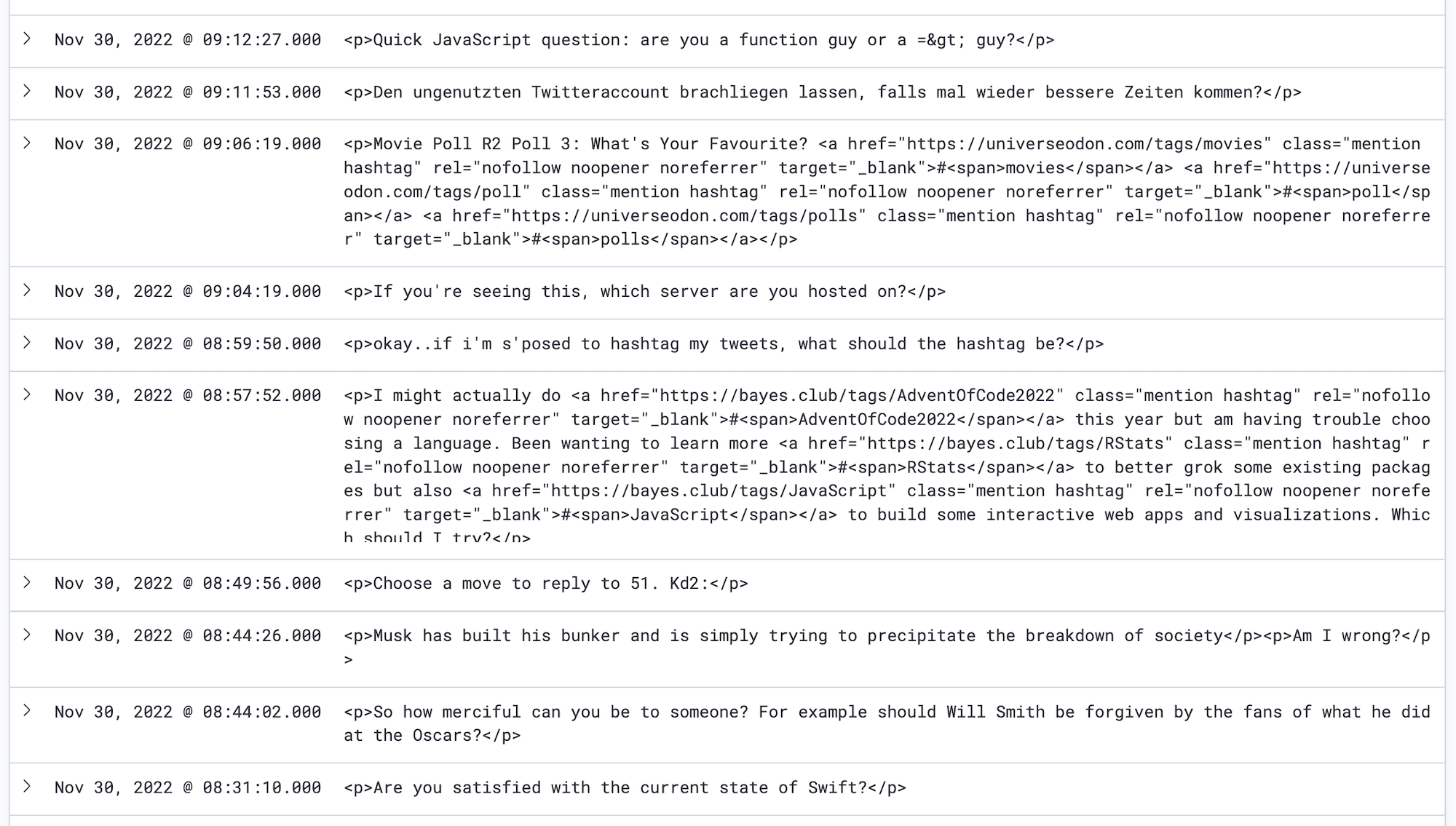Expand the state of Swift row
Screen dimensions: 1456x826
27,787
